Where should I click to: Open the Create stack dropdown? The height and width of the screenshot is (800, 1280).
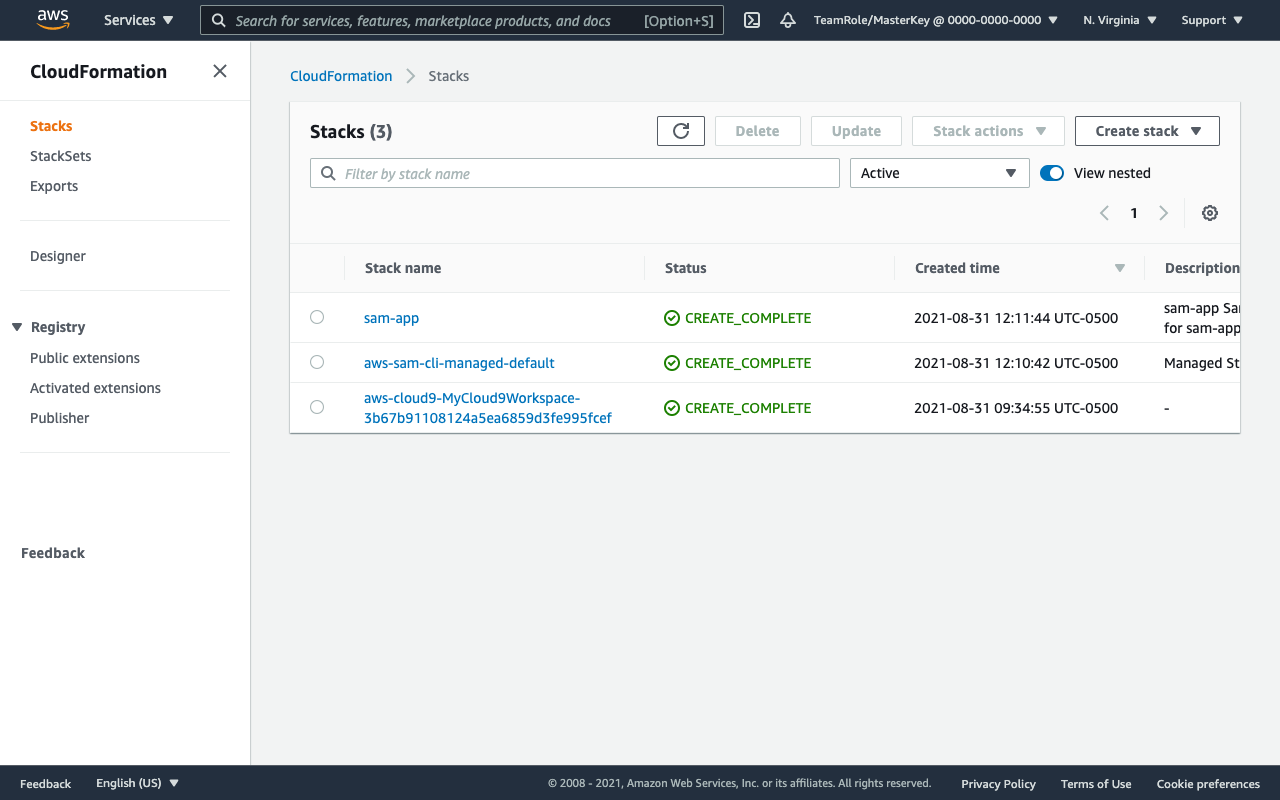[x=1147, y=131]
